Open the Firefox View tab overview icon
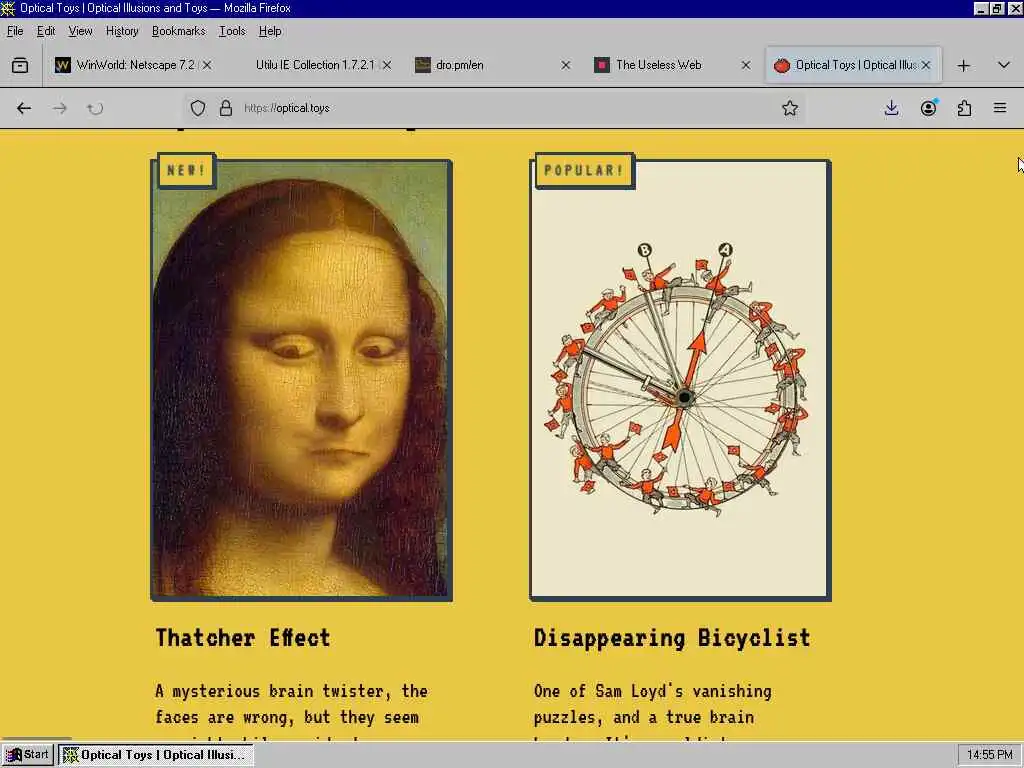This screenshot has width=1024, height=768. 20,65
